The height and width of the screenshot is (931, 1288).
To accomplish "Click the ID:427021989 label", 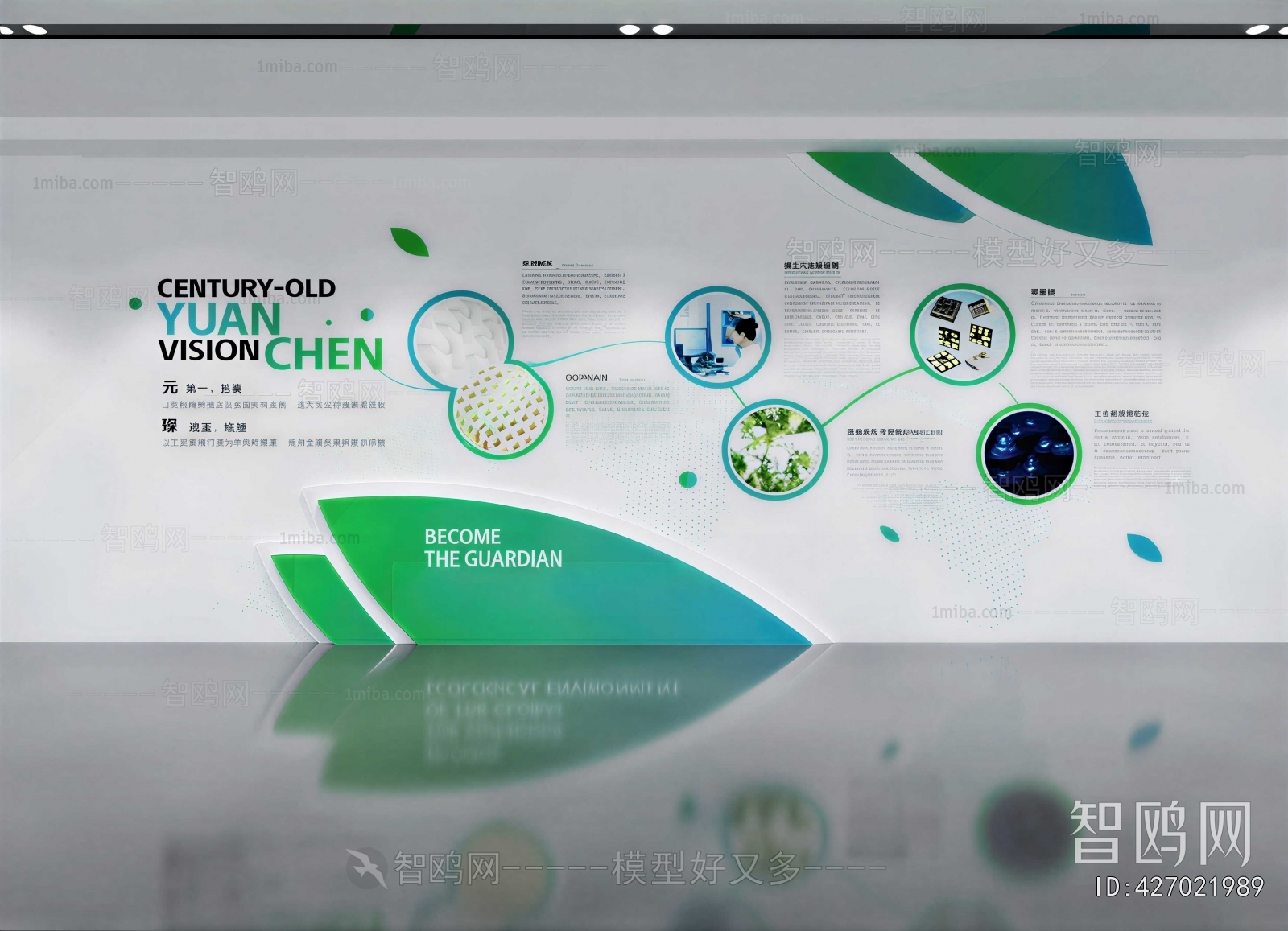I will click(x=1179, y=887).
